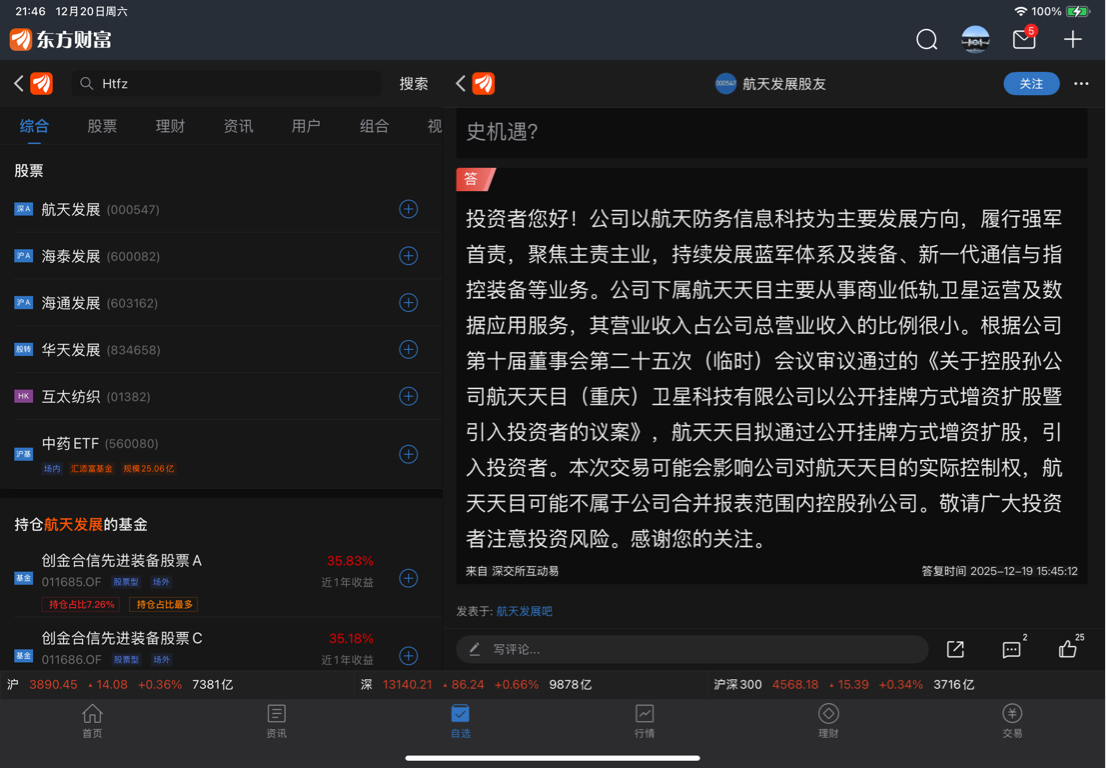The width and height of the screenshot is (1106, 768).
Task: Click the 搜索 search button
Action: [413, 84]
